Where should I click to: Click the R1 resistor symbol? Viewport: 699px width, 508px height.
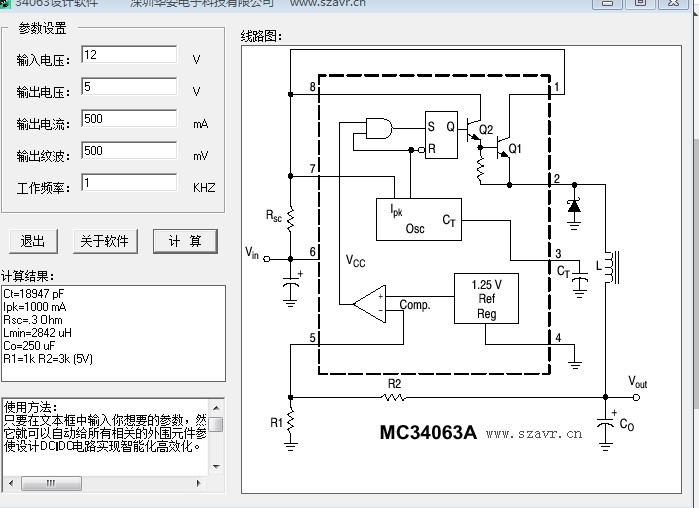click(291, 422)
